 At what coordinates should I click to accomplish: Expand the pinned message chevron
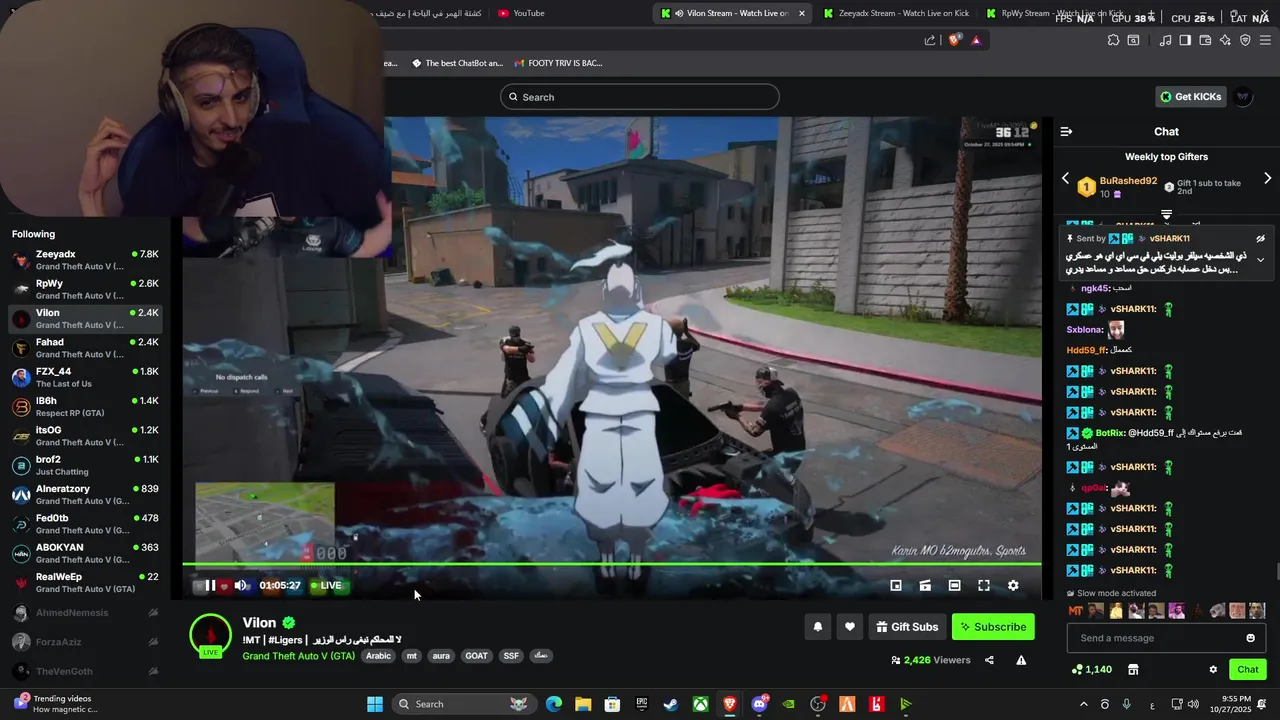pyautogui.click(x=1260, y=260)
